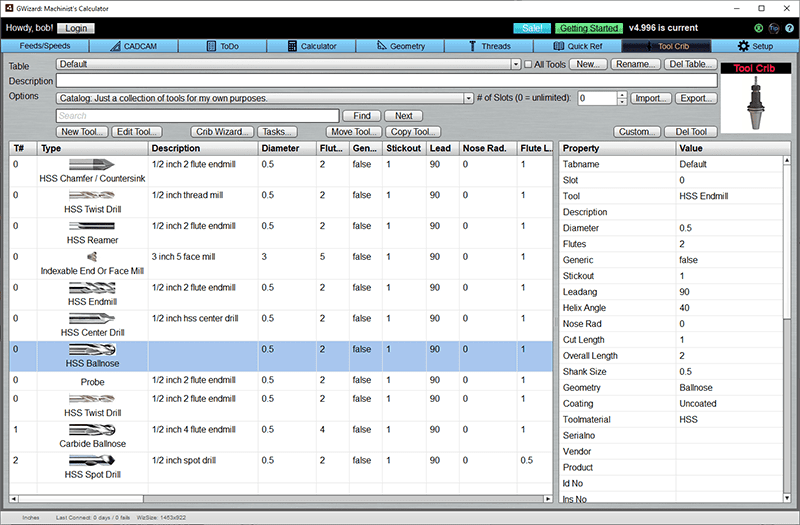Viewport: 800px width, 525px height.
Task: Click New... to create a table
Action: pos(588,64)
